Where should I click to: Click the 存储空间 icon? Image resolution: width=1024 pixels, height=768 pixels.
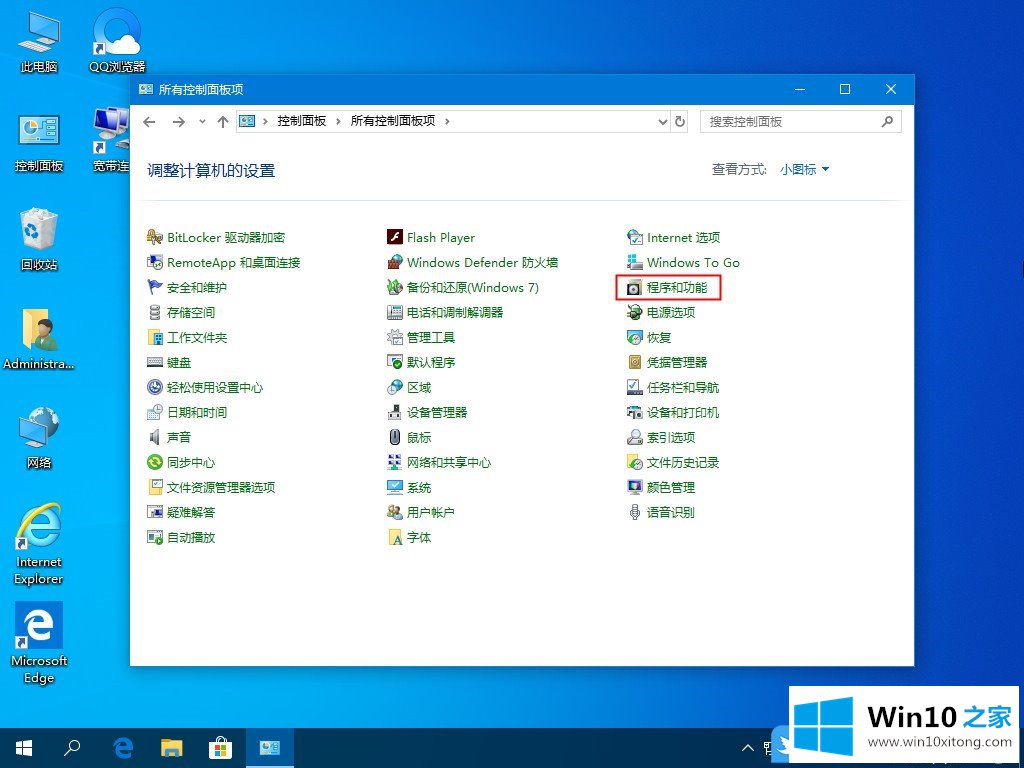coord(155,312)
